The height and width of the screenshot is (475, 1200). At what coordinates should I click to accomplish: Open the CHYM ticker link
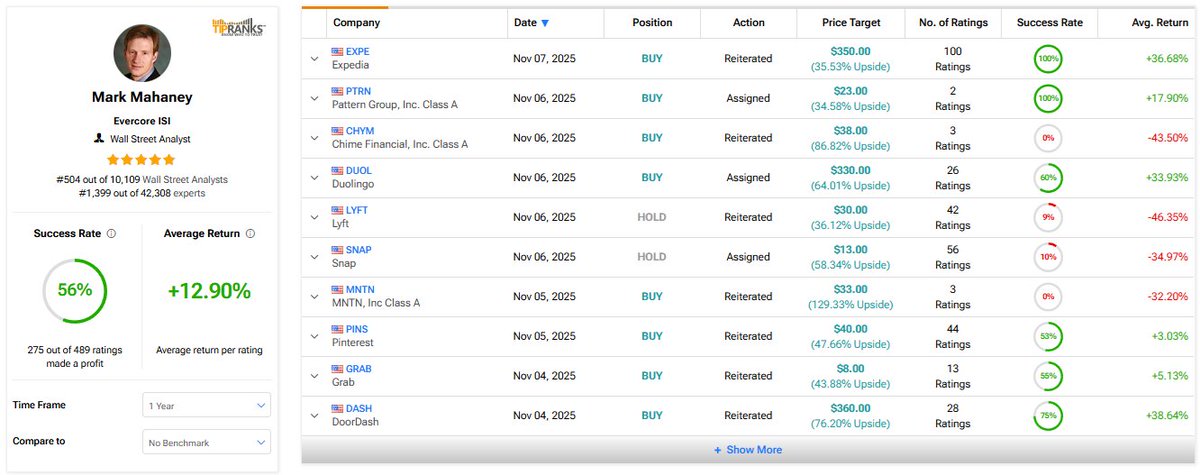[x=359, y=131]
